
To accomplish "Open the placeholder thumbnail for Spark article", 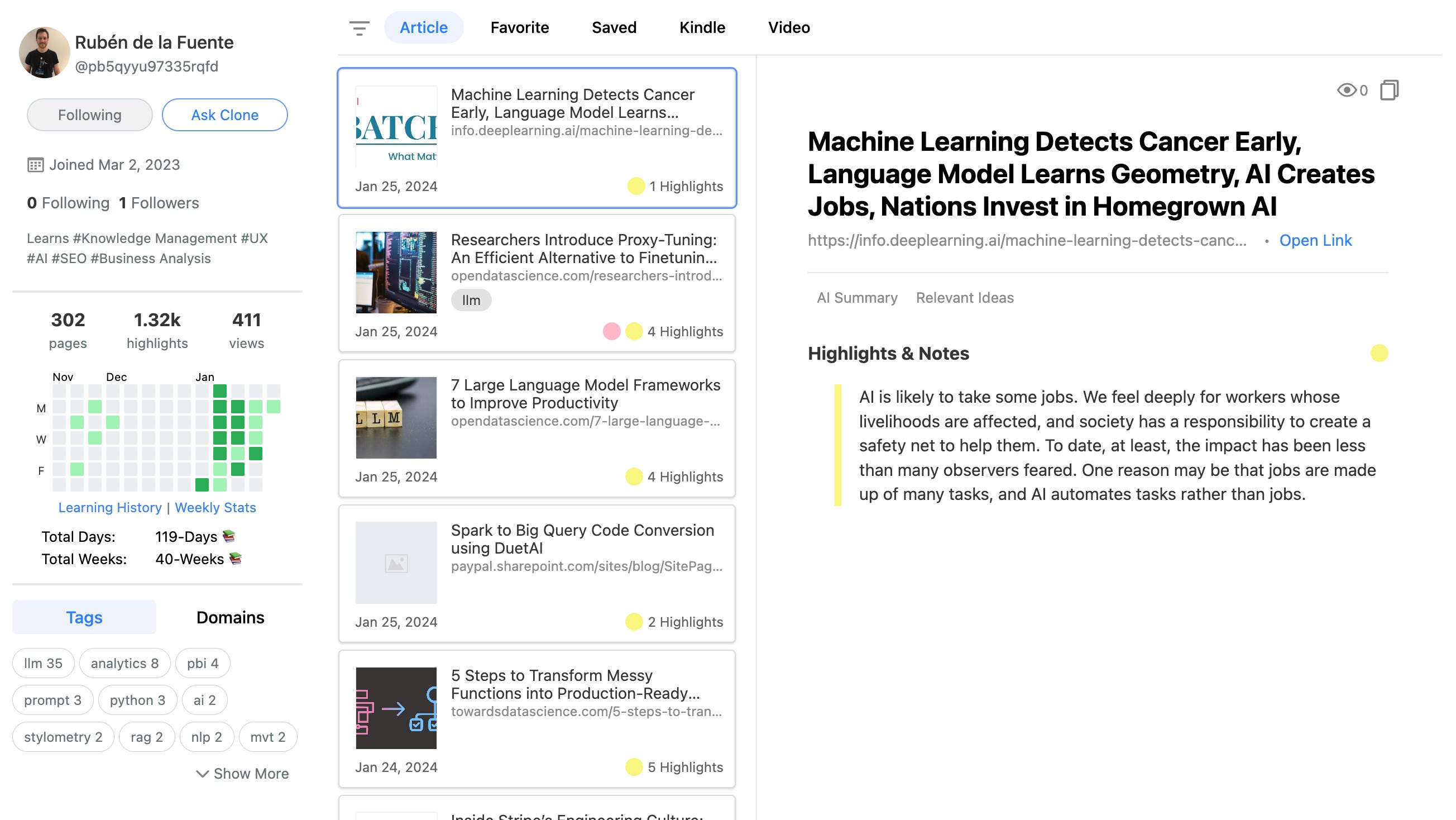I will 396,562.
